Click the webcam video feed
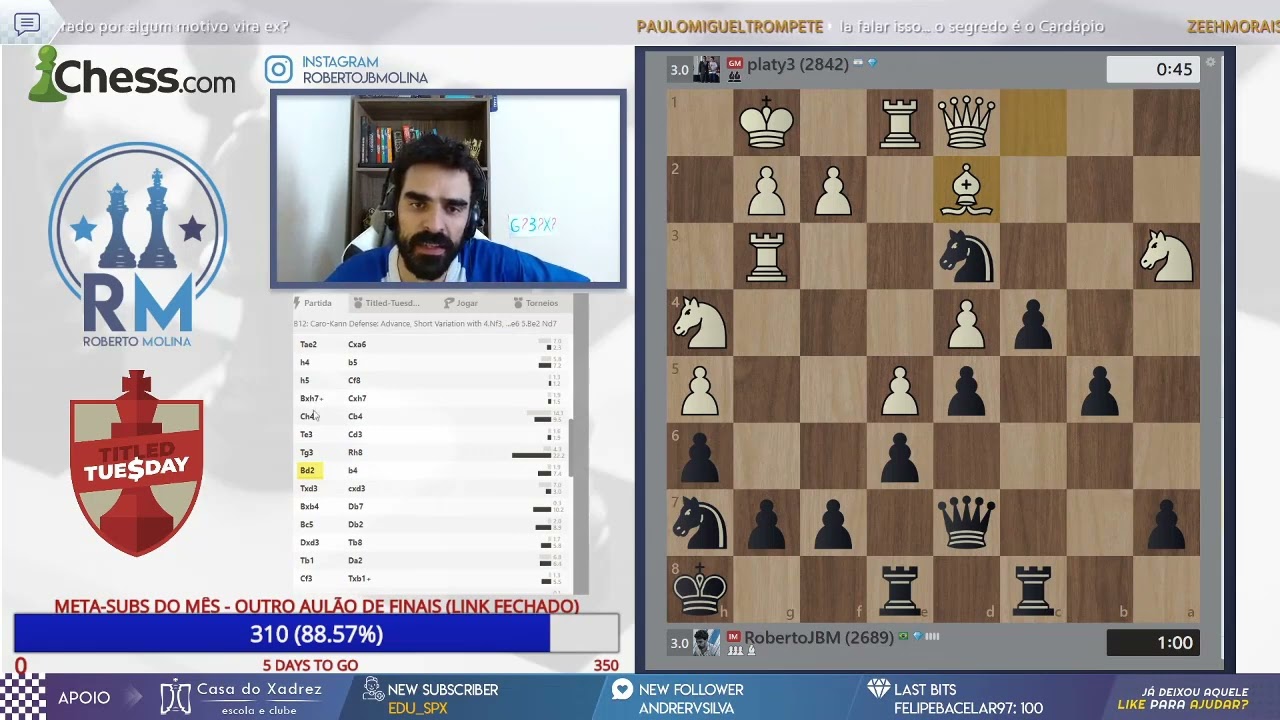The height and width of the screenshot is (720, 1280). [x=448, y=189]
